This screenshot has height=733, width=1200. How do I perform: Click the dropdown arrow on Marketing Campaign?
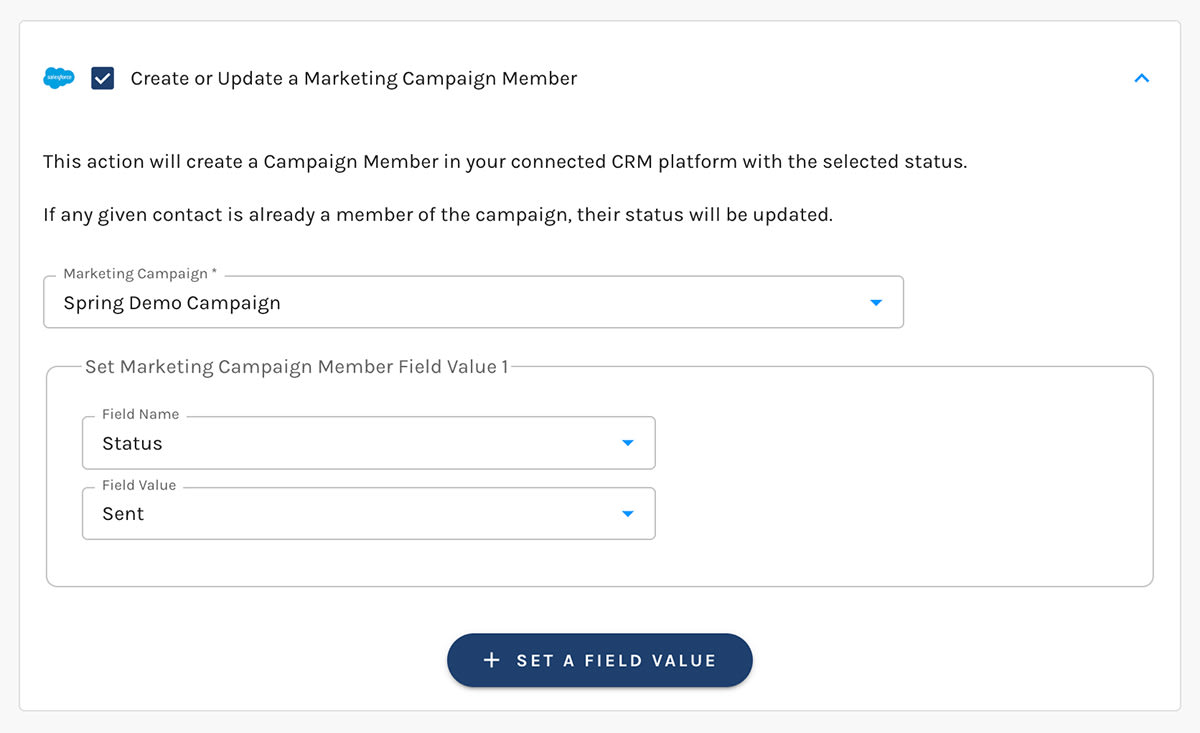pos(877,302)
